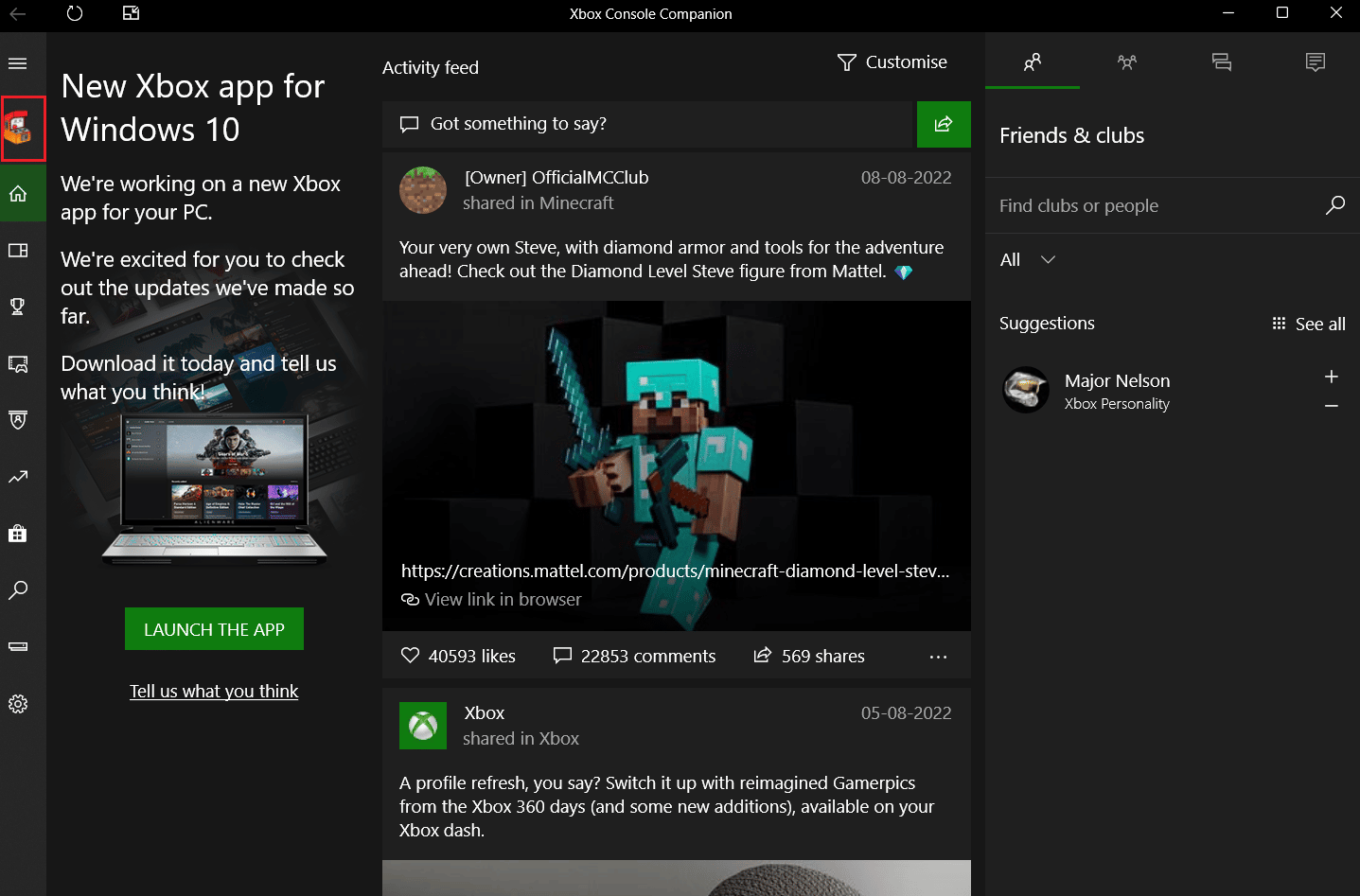Image resolution: width=1360 pixels, height=896 pixels.
Task: Open Microsoft Store bag icon
Action: [18, 534]
